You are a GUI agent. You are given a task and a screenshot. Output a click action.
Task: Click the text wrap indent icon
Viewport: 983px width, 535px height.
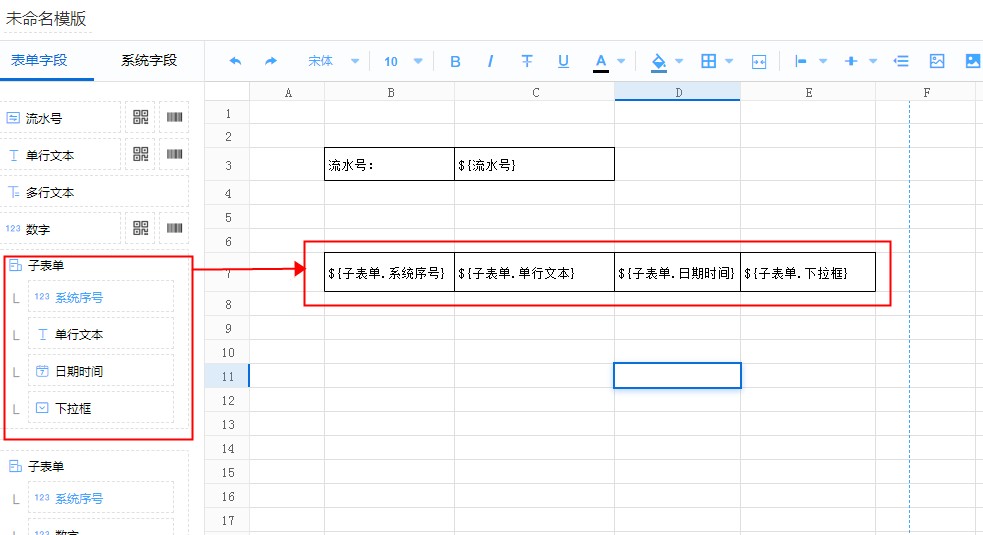click(x=901, y=61)
